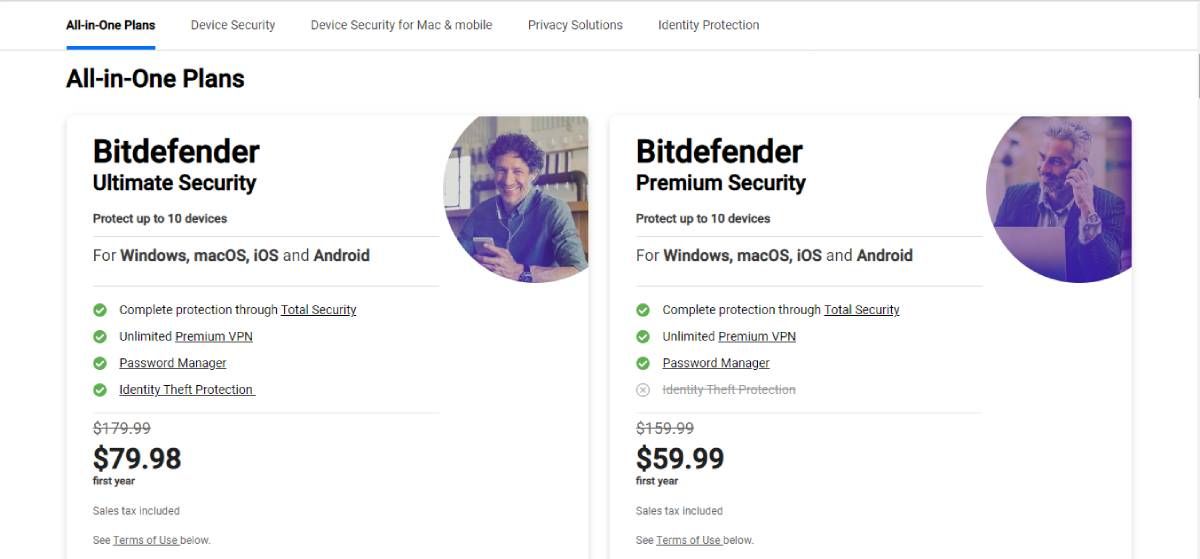Click green checkmark beside Ultimate Total Security

point(100,310)
